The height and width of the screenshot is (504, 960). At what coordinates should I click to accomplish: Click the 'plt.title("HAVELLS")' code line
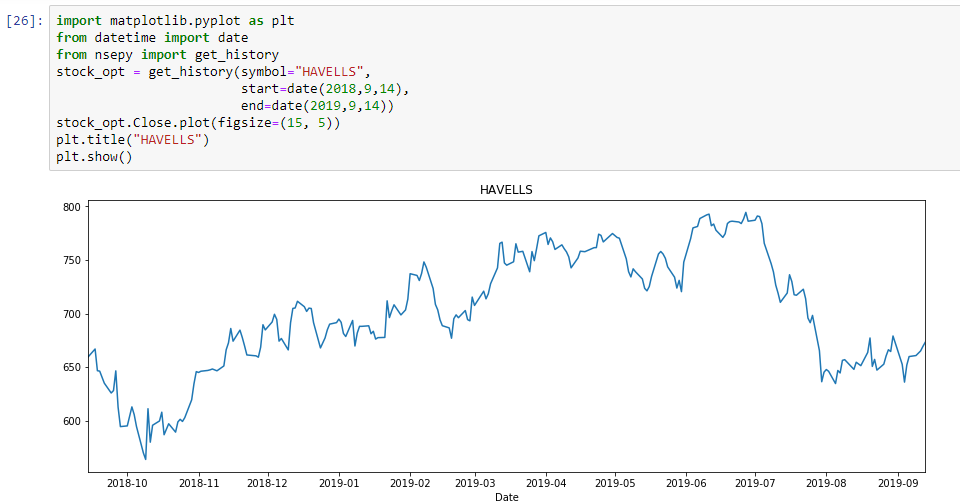pos(133,140)
